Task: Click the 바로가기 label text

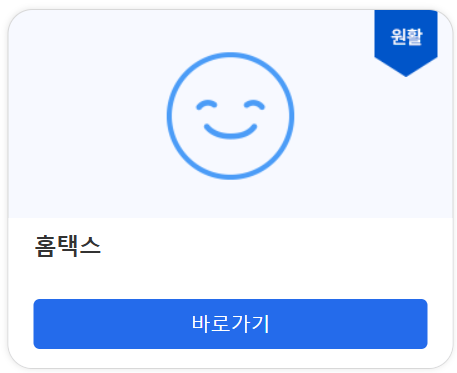Action: coord(230,324)
